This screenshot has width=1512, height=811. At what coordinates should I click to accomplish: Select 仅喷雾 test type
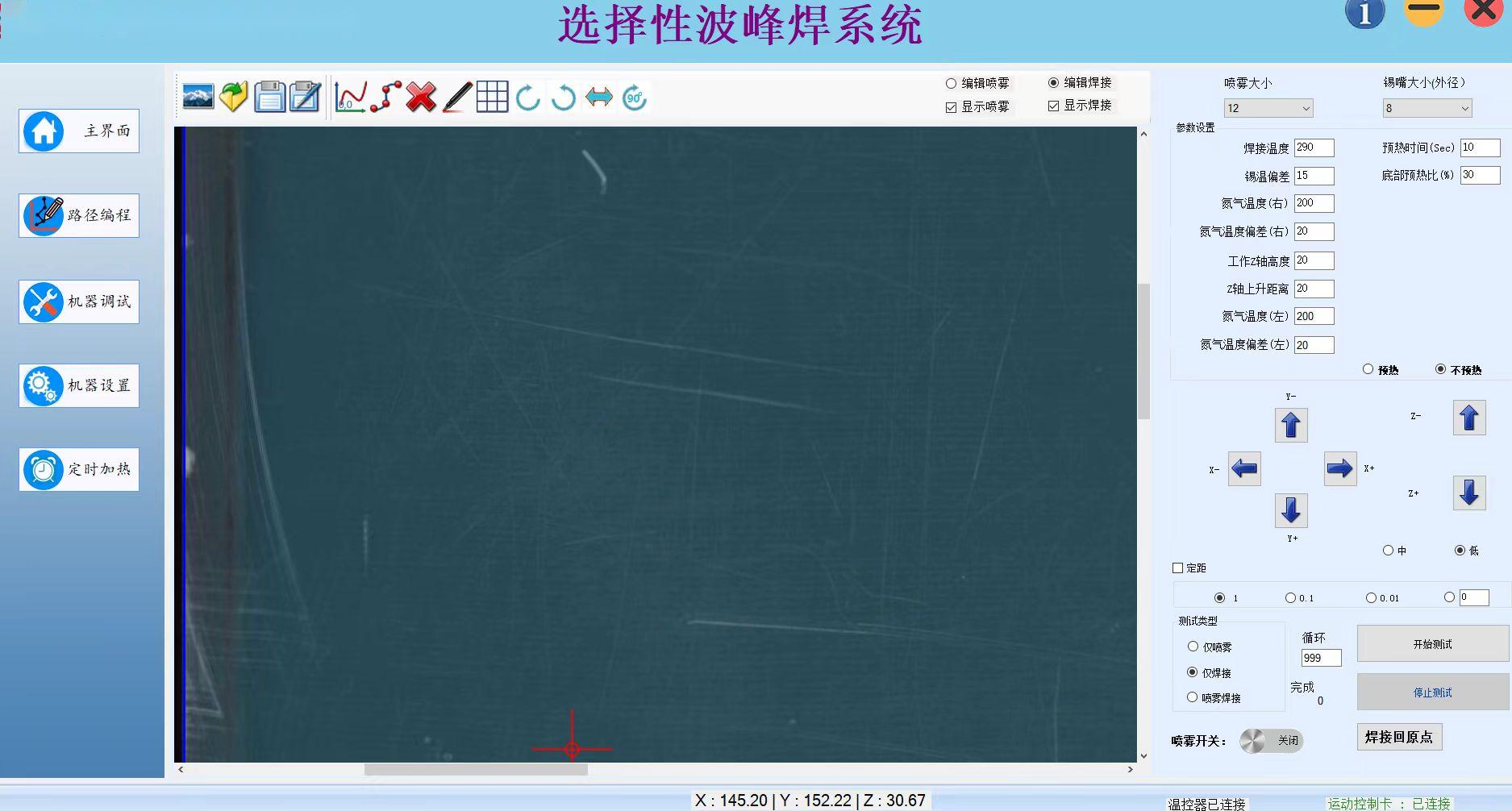(1193, 647)
